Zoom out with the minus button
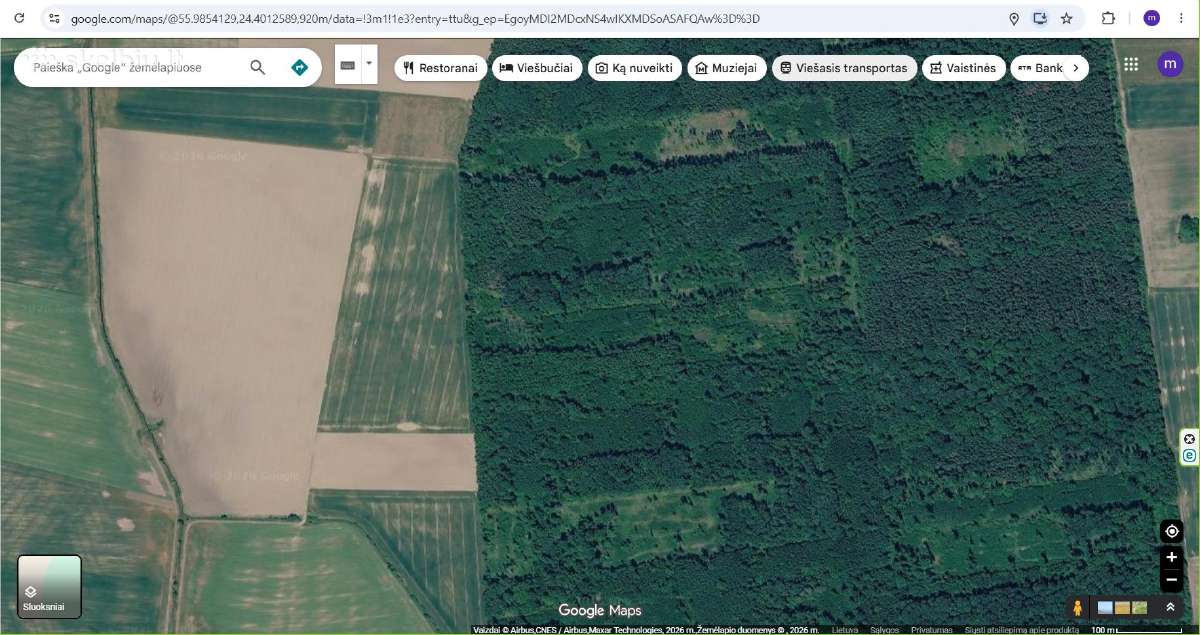This screenshot has width=1200, height=635. 1172,580
